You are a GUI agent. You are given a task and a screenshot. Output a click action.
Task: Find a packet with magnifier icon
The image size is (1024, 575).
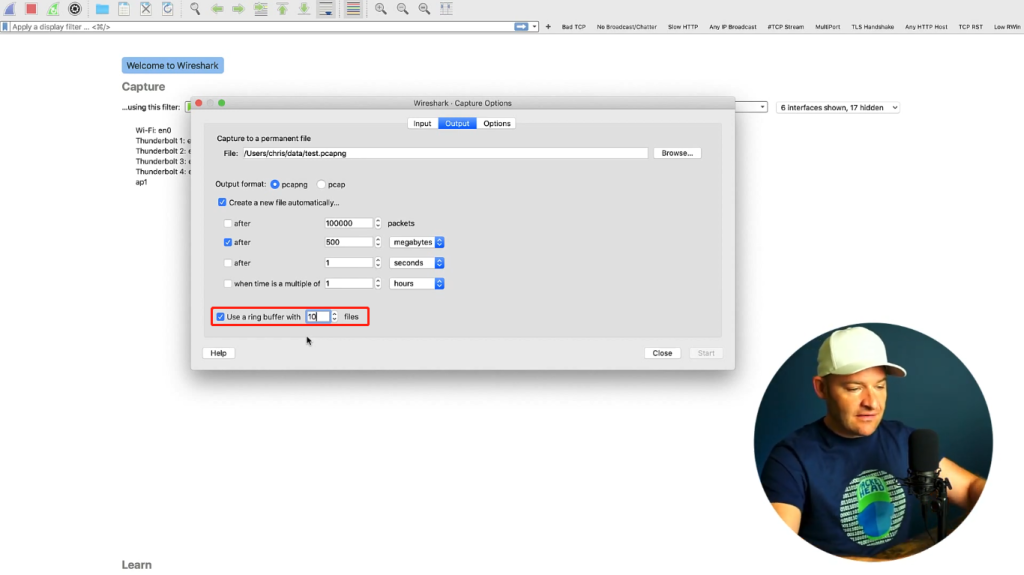(195, 8)
